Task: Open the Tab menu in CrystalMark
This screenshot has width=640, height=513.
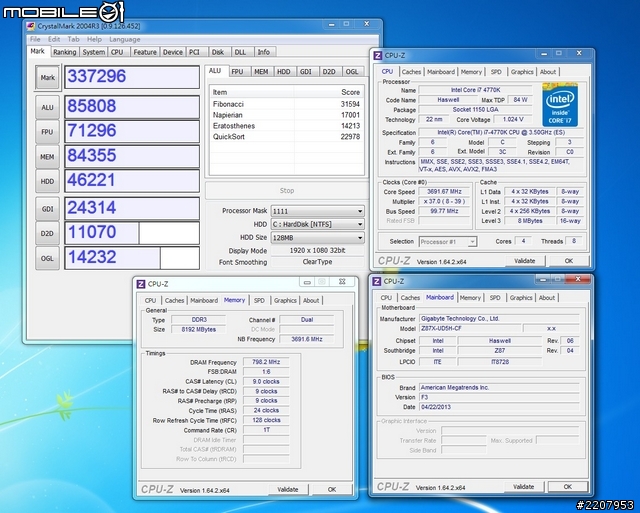Action: pyautogui.click(x=73, y=39)
